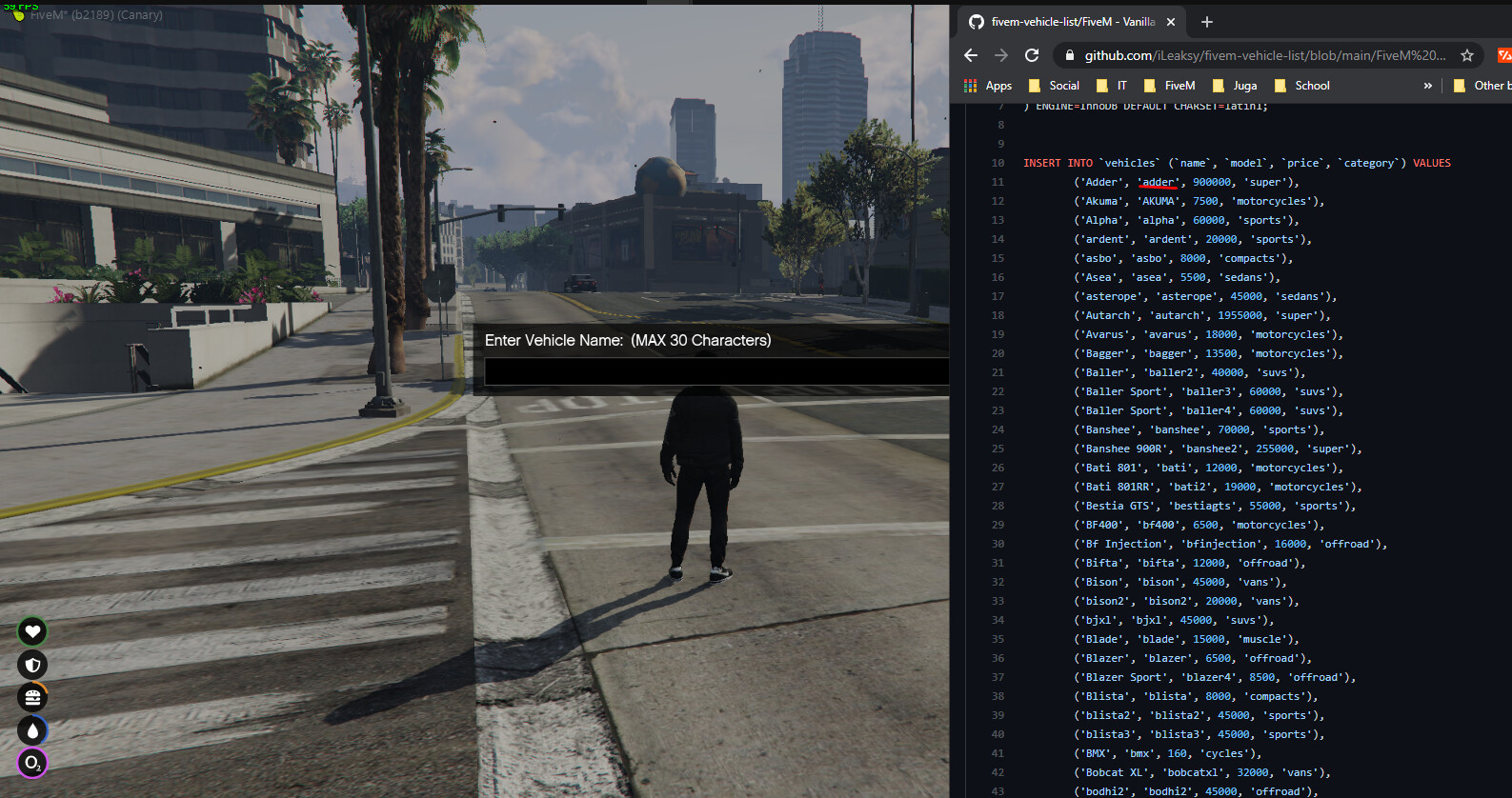Click the 'ardent' 20000 sports row
The width and height of the screenshot is (1512, 798).
pos(1193,239)
